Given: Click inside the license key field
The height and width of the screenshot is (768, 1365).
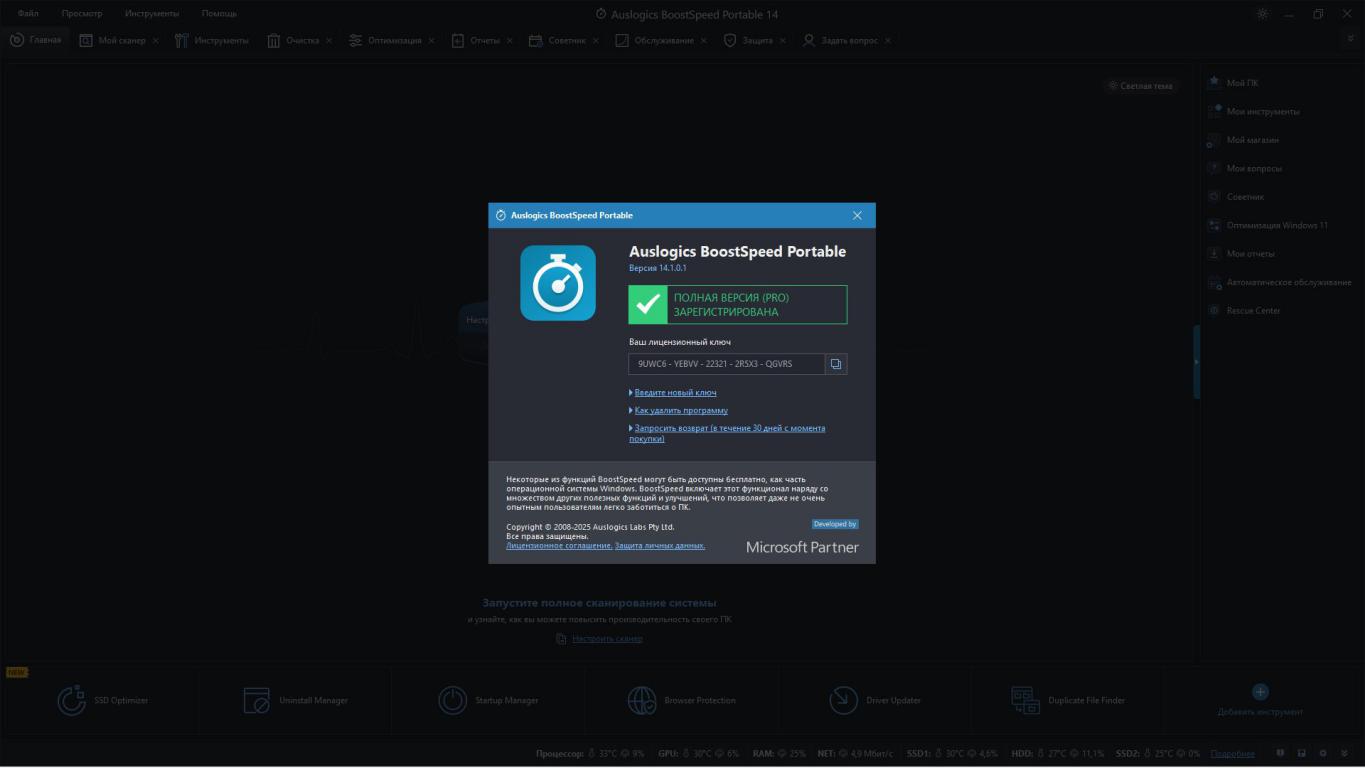Looking at the screenshot, I should [726, 364].
